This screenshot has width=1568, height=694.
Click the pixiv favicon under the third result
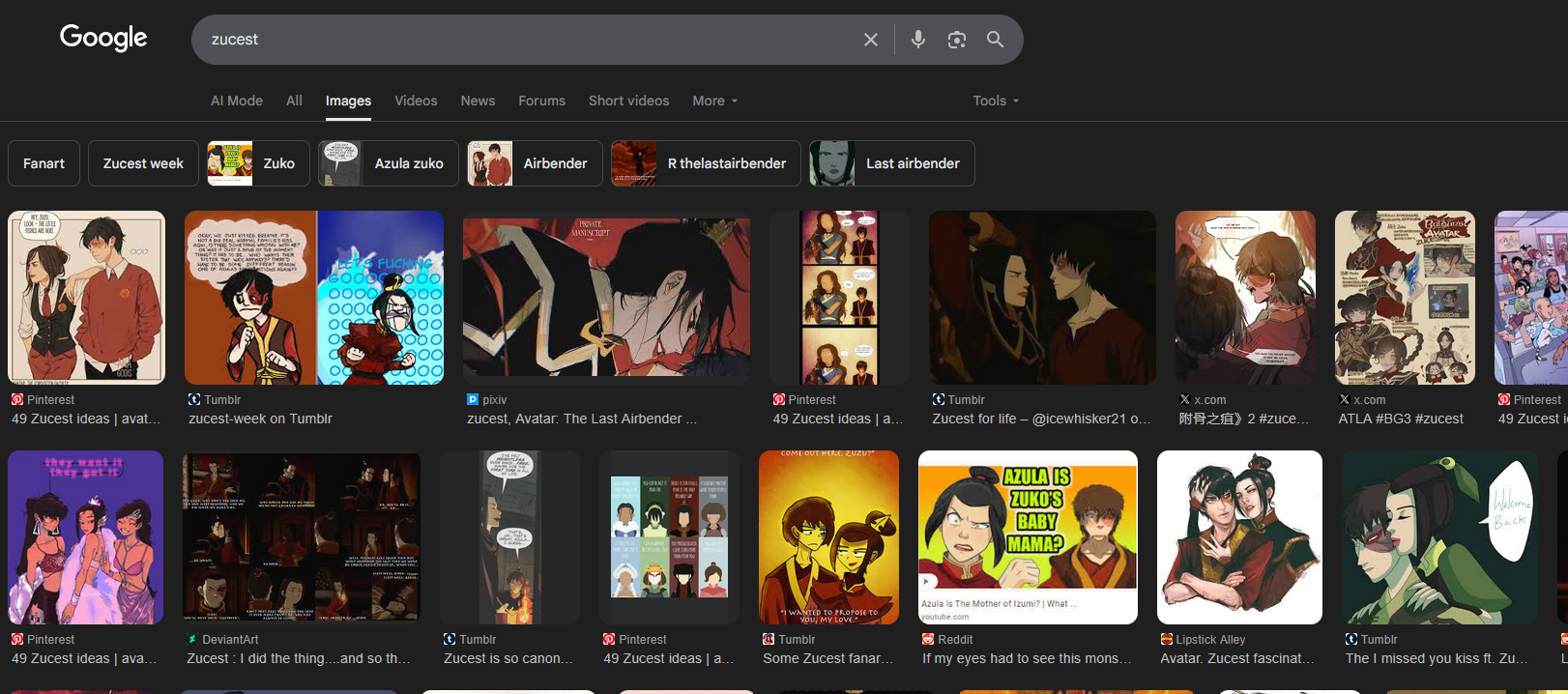click(x=473, y=399)
